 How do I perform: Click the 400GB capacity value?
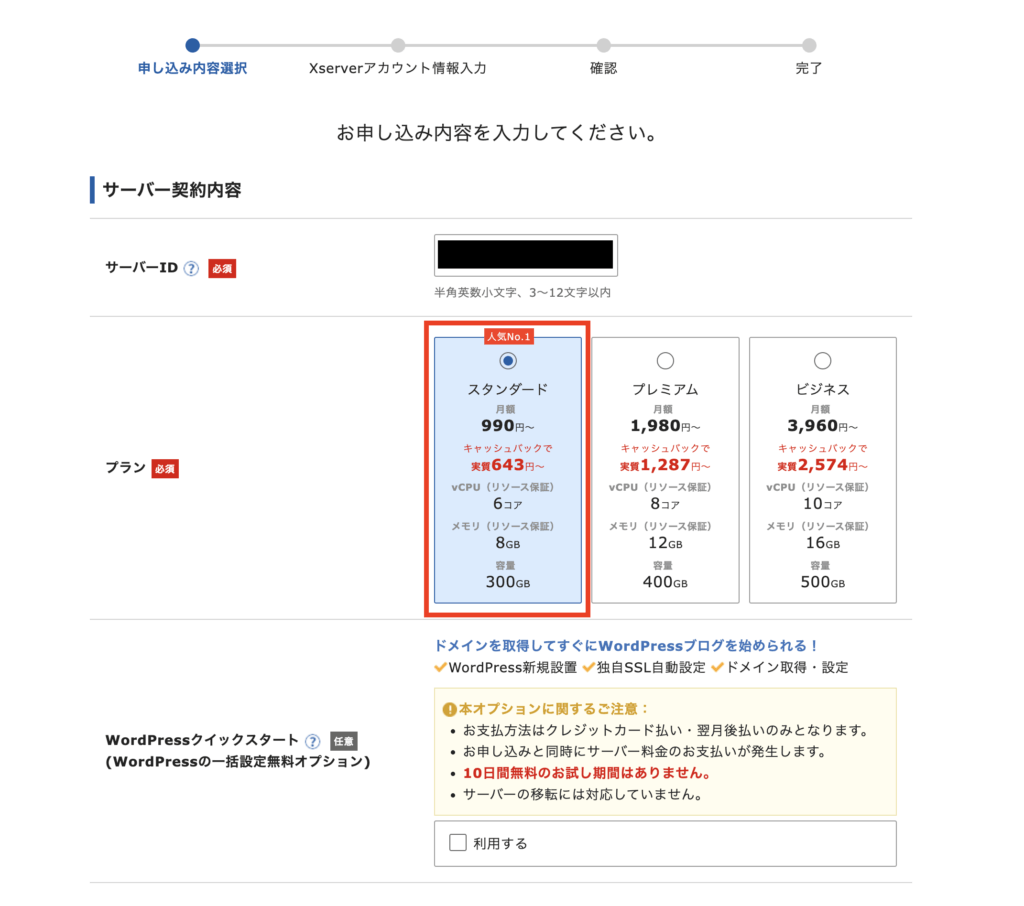click(665, 582)
